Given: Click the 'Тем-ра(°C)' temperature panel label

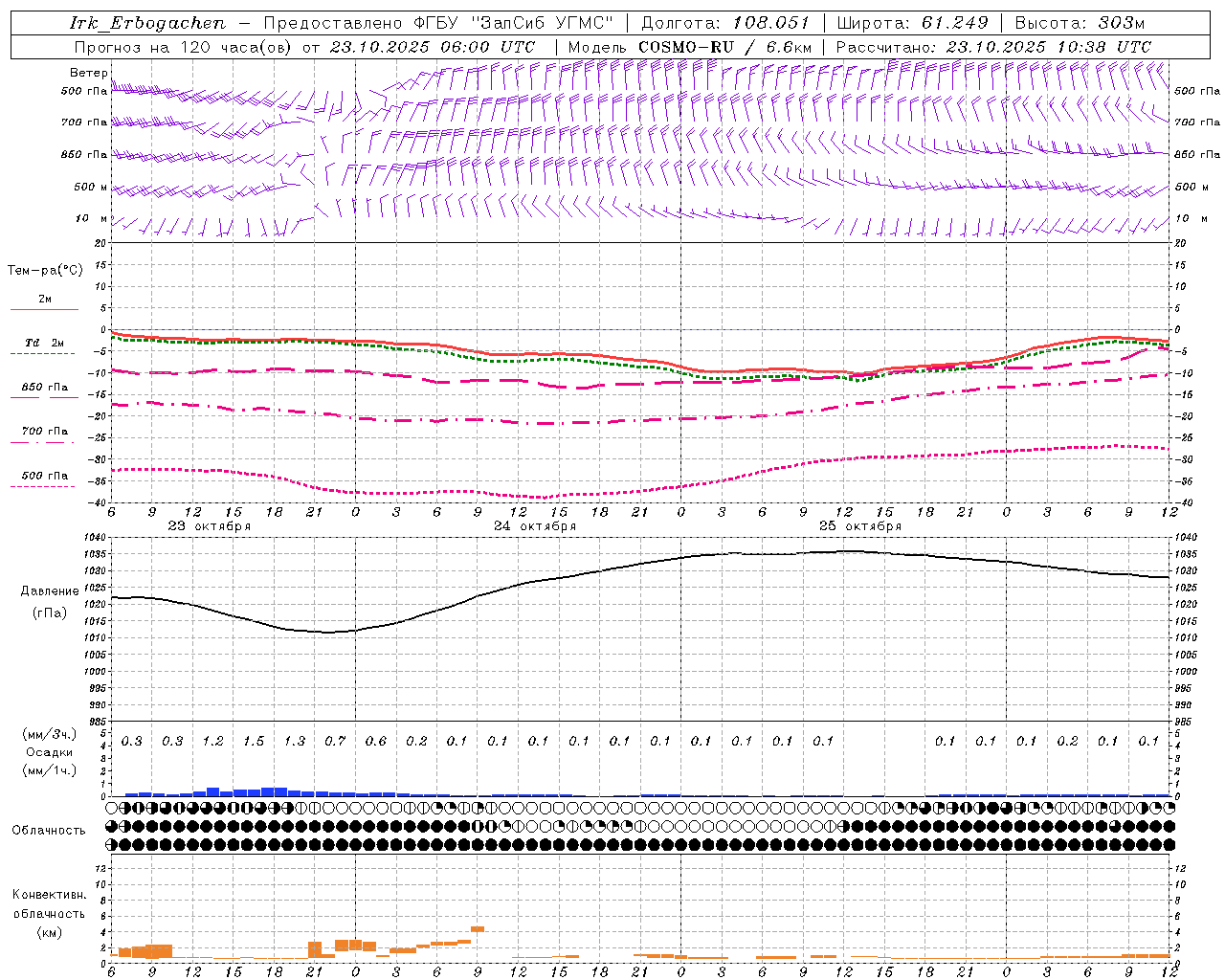Looking at the screenshot, I should [x=45, y=271].
